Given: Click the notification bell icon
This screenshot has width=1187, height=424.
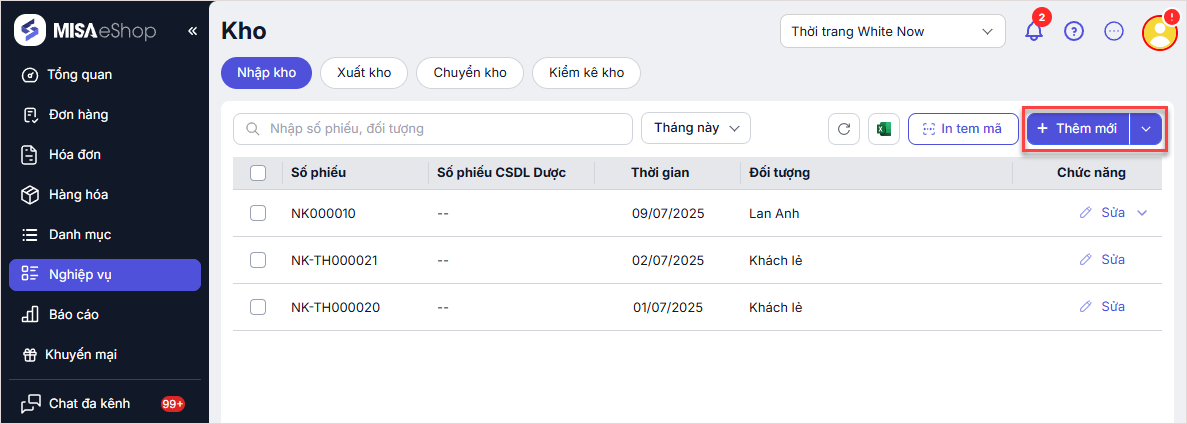Looking at the screenshot, I should pos(1034,31).
